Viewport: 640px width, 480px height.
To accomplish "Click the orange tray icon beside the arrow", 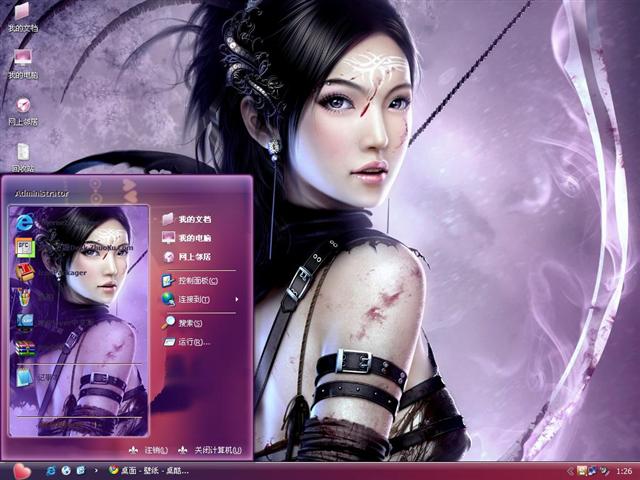I will [581, 471].
